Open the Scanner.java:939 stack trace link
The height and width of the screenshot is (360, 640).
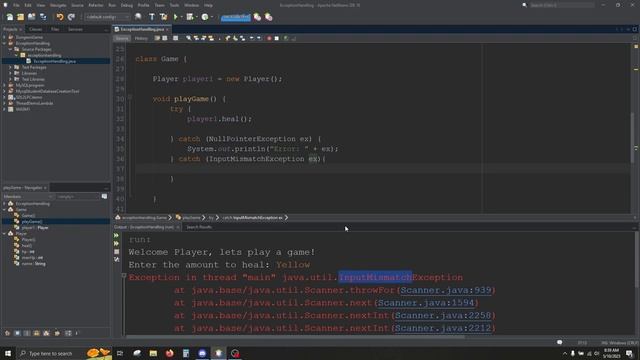click(445, 290)
